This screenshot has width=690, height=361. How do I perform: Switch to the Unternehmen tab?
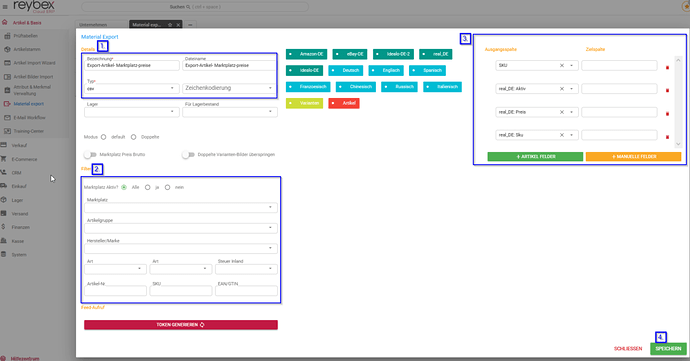click(93, 25)
